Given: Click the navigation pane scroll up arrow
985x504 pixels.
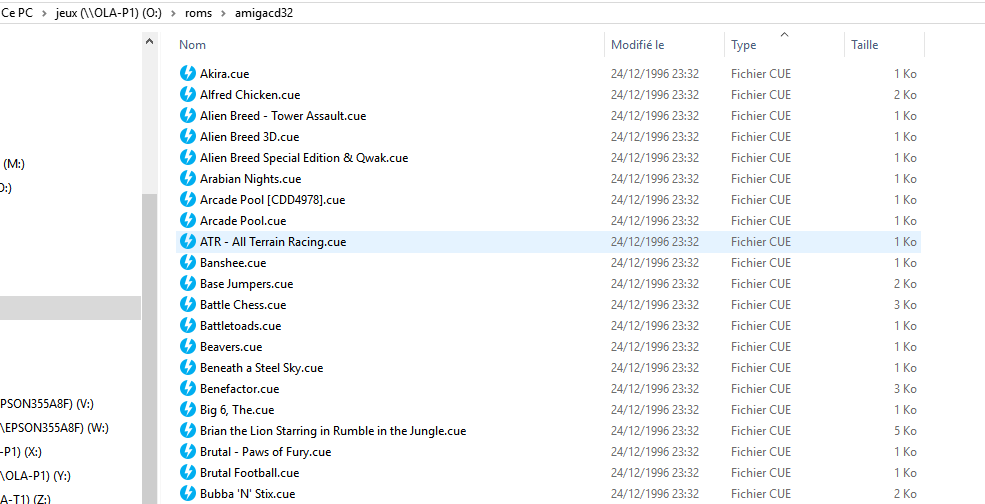Looking at the screenshot, I should point(150,42).
